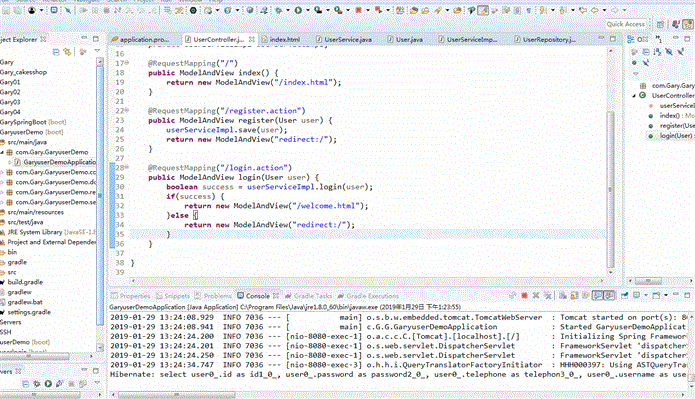The height and width of the screenshot is (399, 695).
Task: Open the Debug button dropdown arrow
Action: [287, 10]
